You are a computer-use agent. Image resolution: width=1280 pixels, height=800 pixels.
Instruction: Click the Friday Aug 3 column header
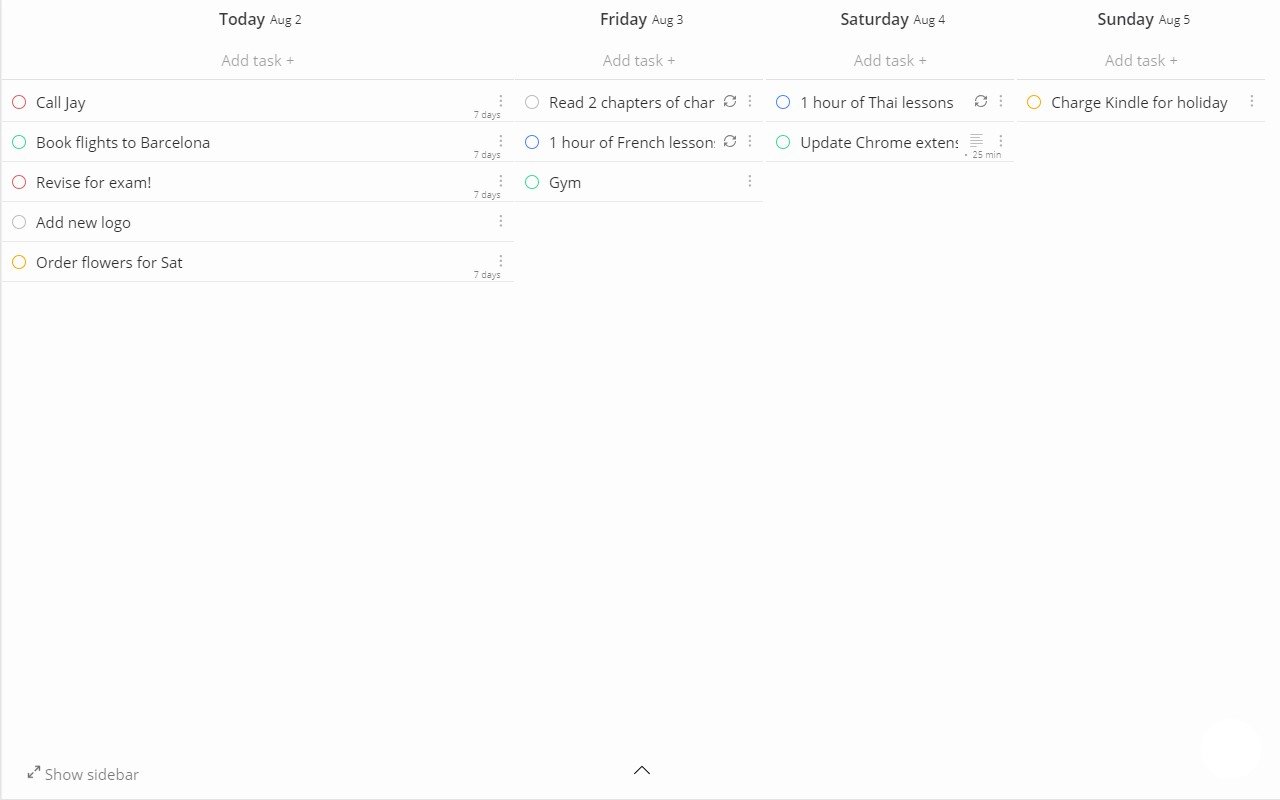642,19
